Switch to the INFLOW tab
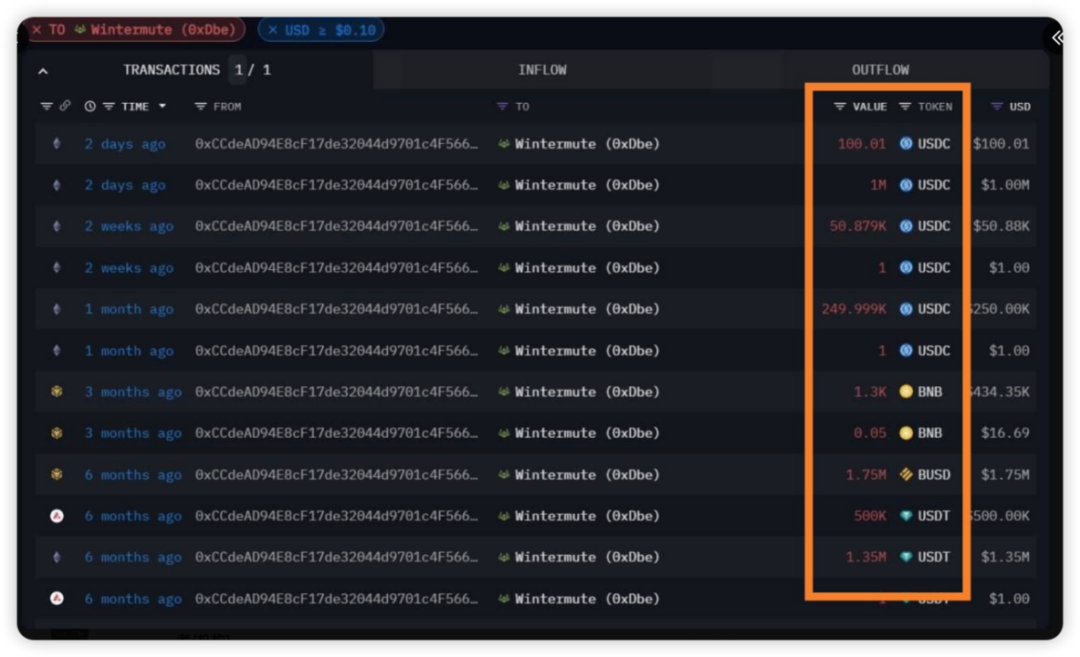Viewport: 1080px width, 657px height. (x=542, y=70)
